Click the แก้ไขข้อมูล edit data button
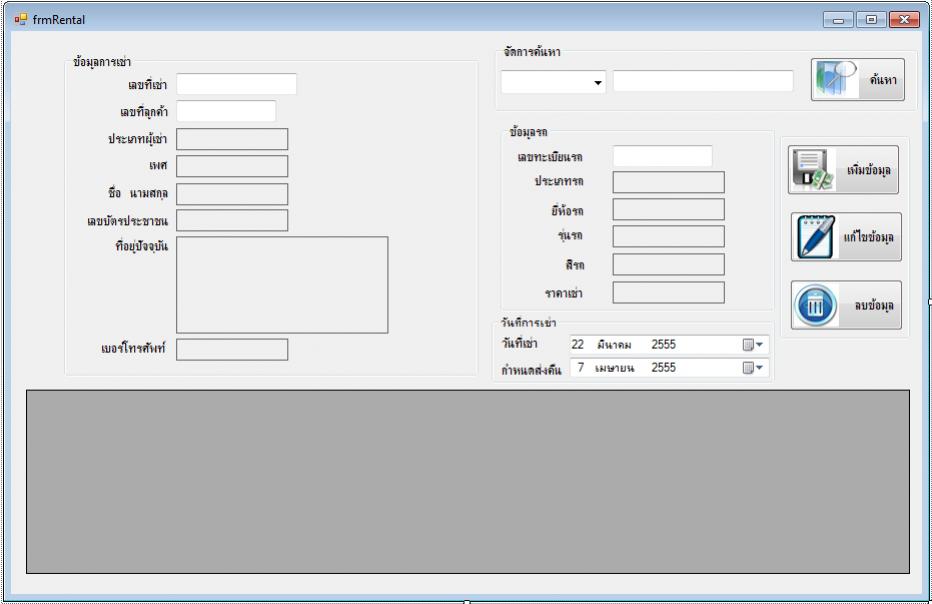This screenshot has height=604, width=932. click(x=846, y=237)
